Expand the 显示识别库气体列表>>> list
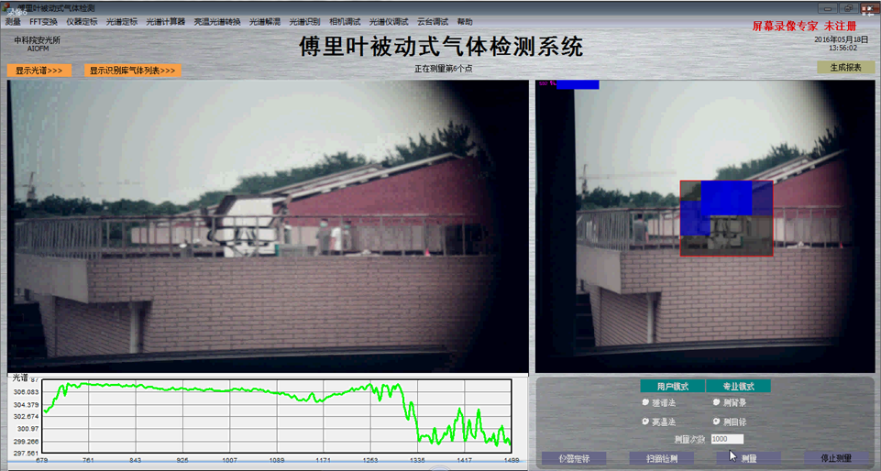 click(x=132, y=71)
